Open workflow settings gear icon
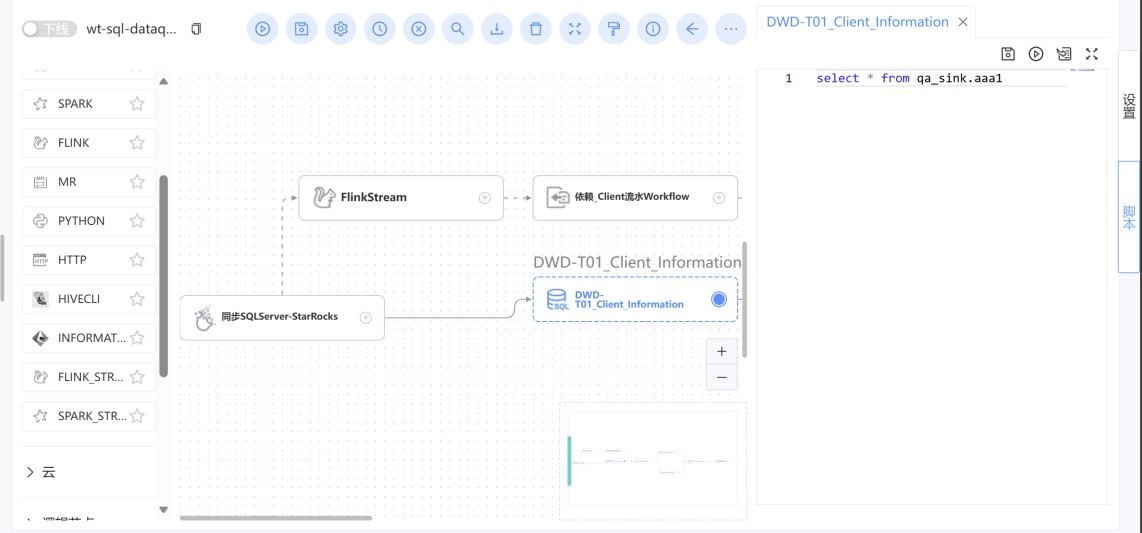 [x=341, y=29]
